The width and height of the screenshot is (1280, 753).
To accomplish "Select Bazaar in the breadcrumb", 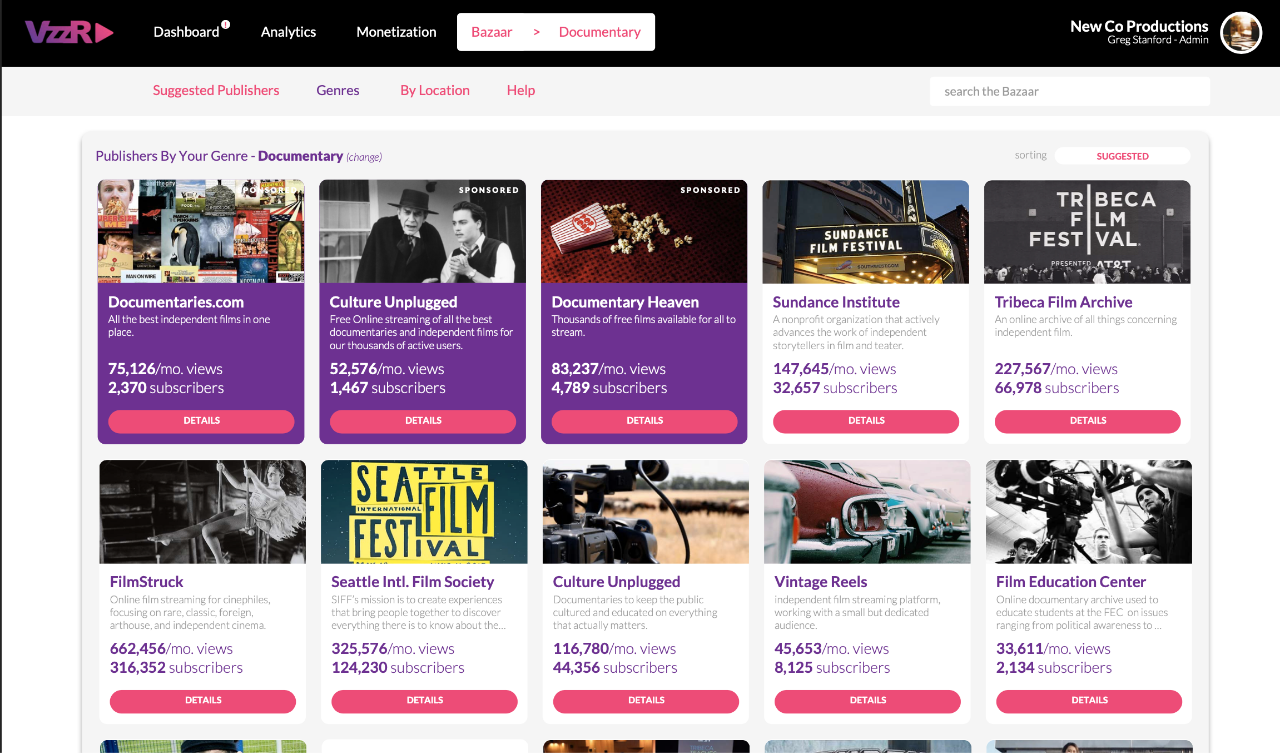I will (x=492, y=32).
